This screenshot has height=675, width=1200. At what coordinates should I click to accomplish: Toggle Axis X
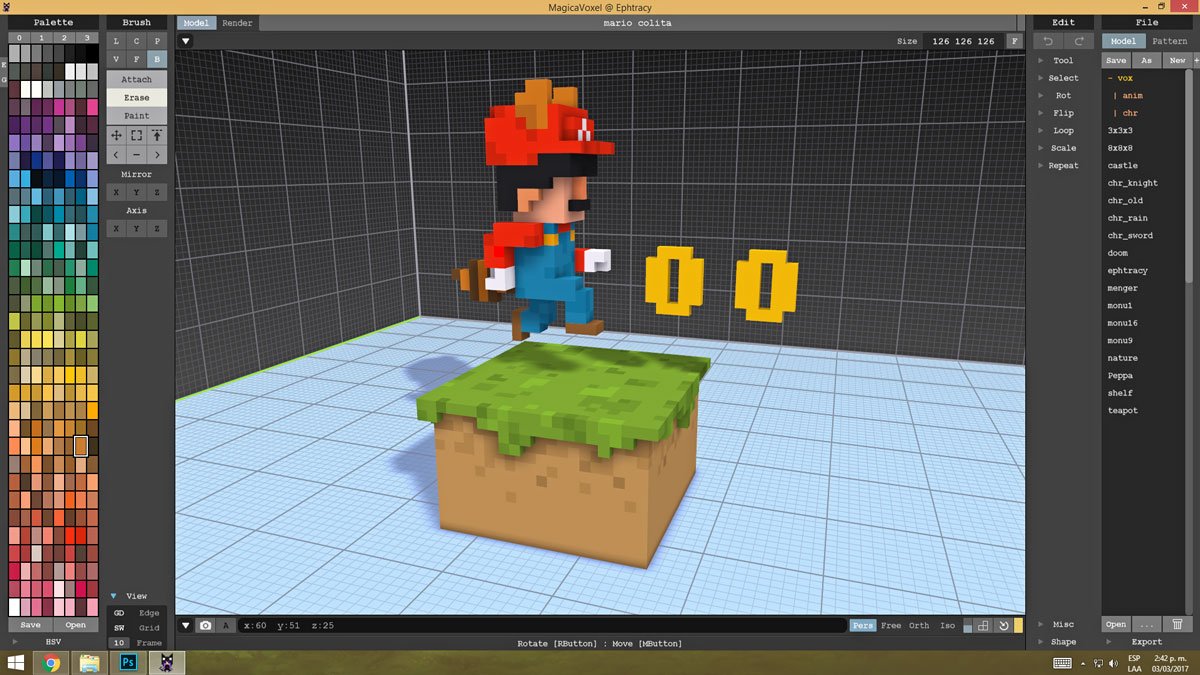116,229
